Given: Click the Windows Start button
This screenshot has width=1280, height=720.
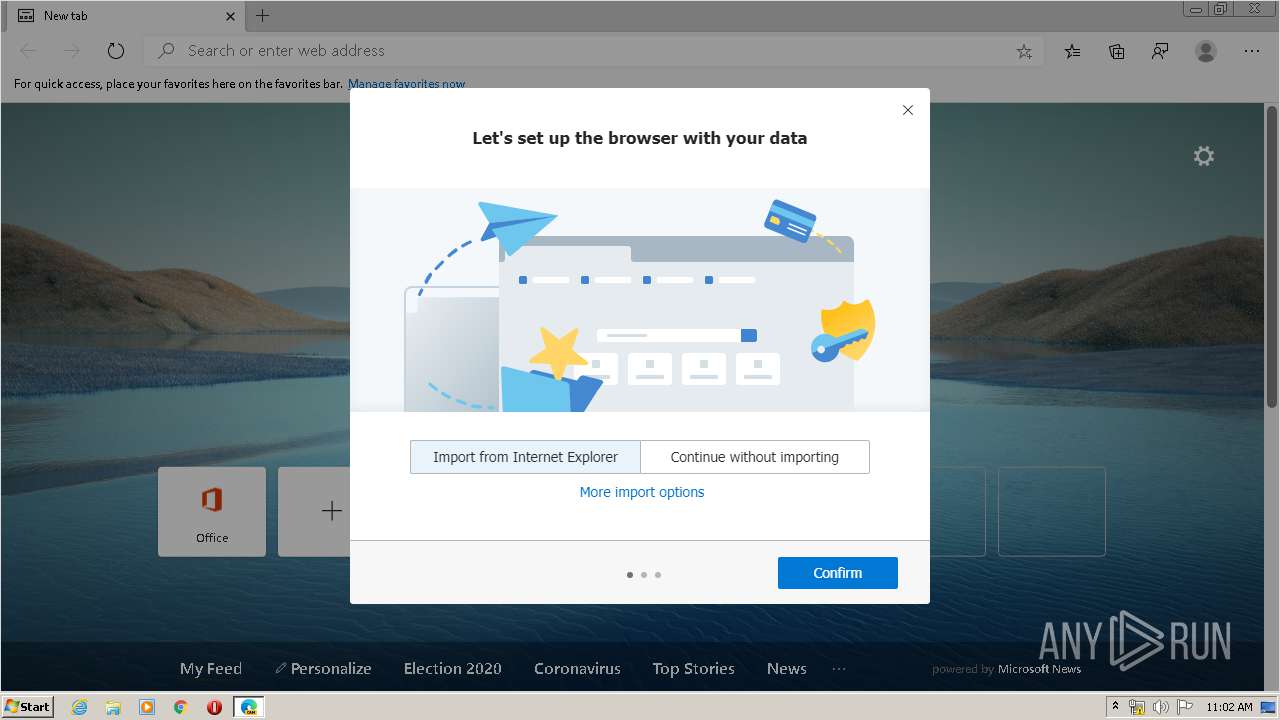Looking at the screenshot, I should point(27,706).
